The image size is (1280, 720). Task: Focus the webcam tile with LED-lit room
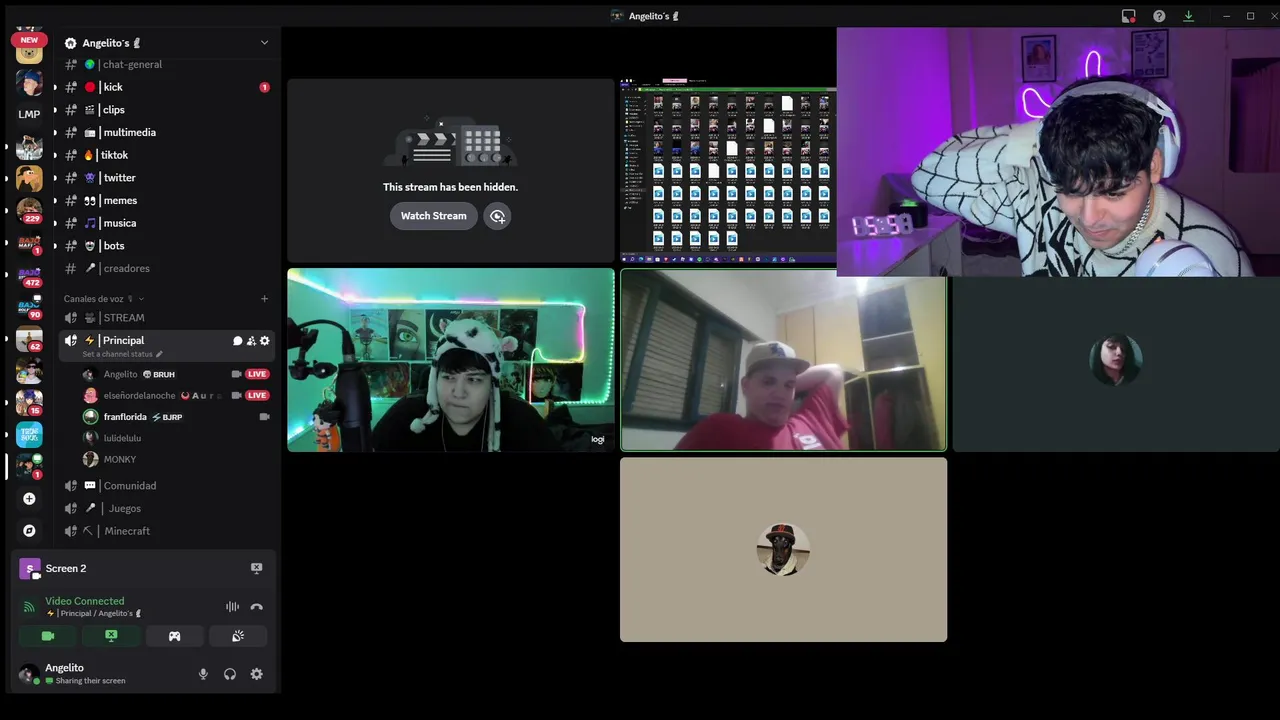pyautogui.click(x=451, y=360)
